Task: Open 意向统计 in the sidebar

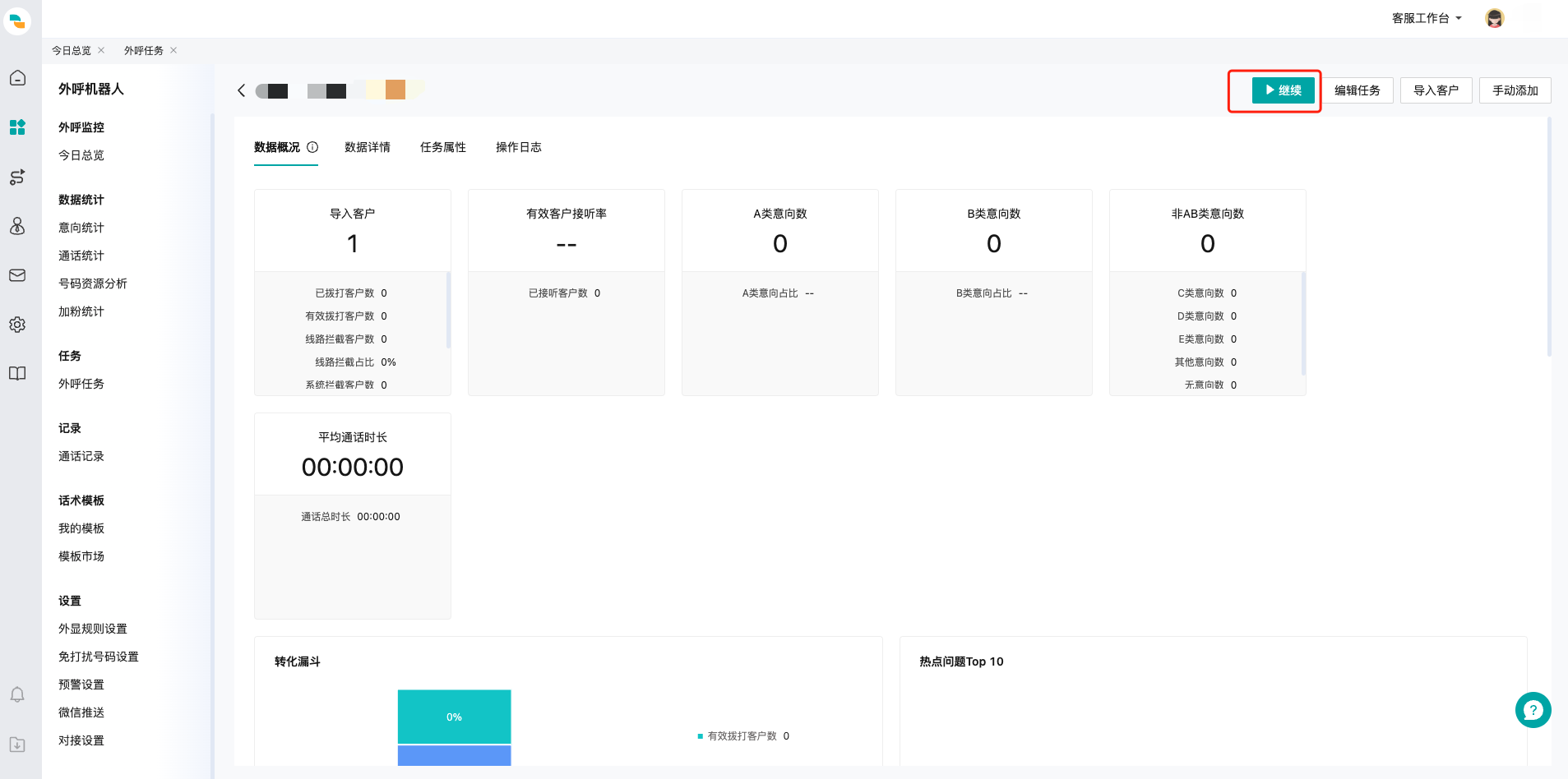Action: click(81, 228)
